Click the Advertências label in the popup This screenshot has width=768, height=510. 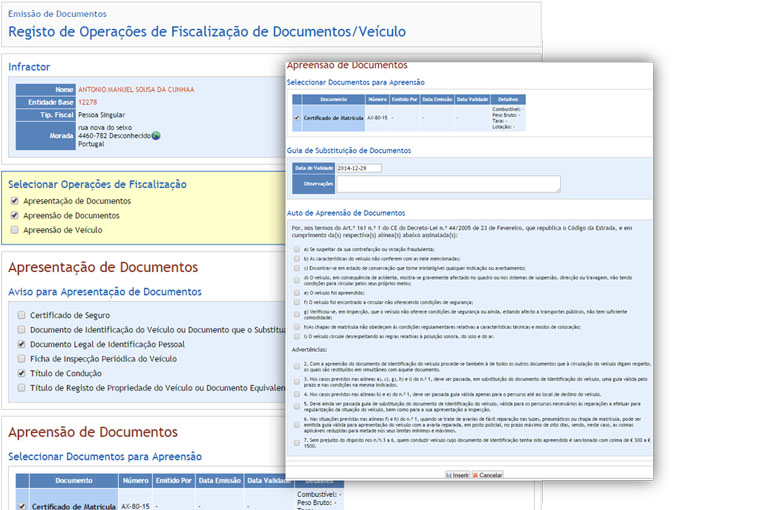(x=309, y=350)
